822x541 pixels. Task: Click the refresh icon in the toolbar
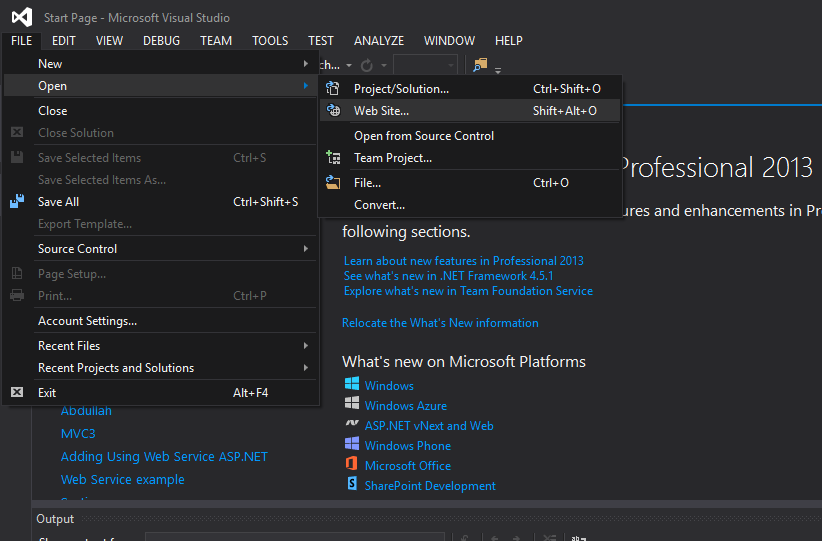click(x=366, y=66)
